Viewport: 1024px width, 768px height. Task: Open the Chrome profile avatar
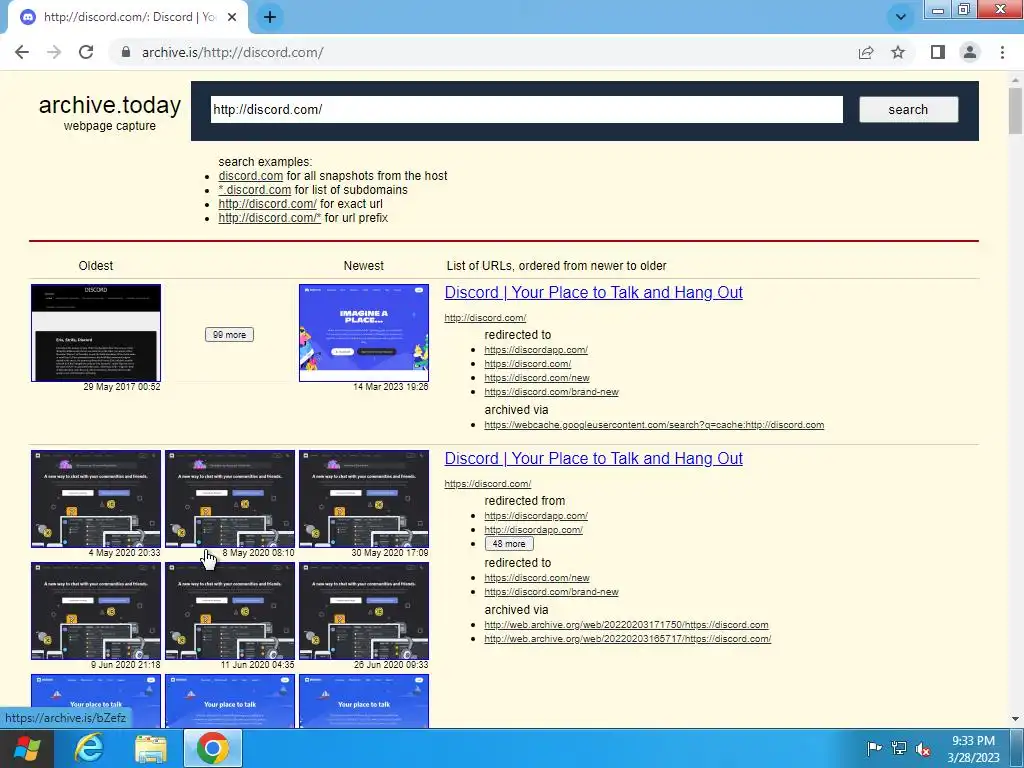click(970, 52)
